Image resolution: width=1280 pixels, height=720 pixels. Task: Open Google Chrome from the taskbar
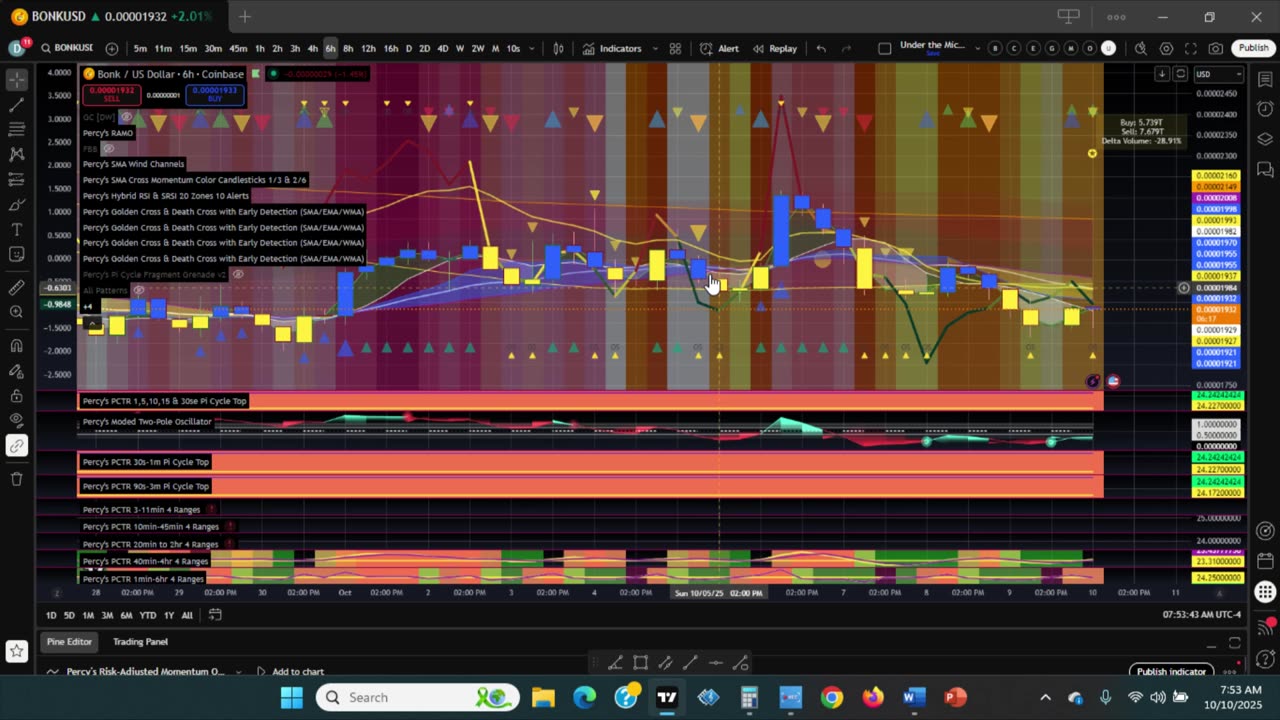coord(832,697)
